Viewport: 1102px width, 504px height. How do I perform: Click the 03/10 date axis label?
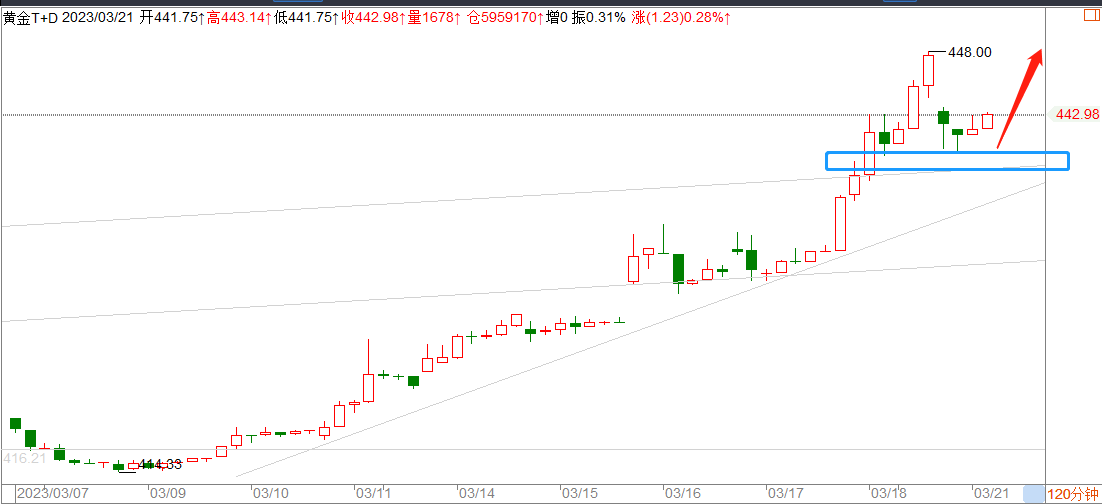(x=270, y=494)
